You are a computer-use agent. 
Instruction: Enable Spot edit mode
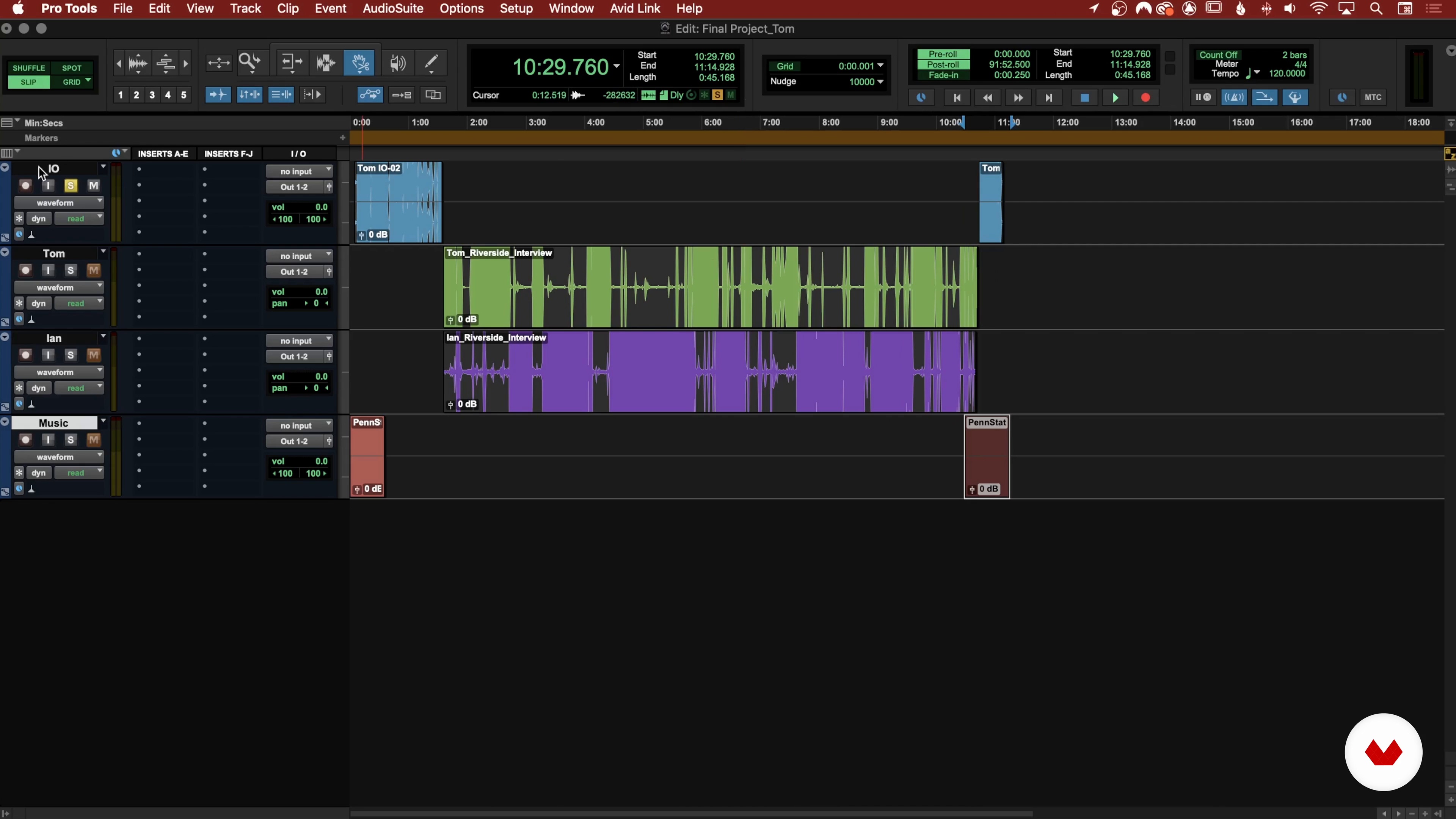72,68
